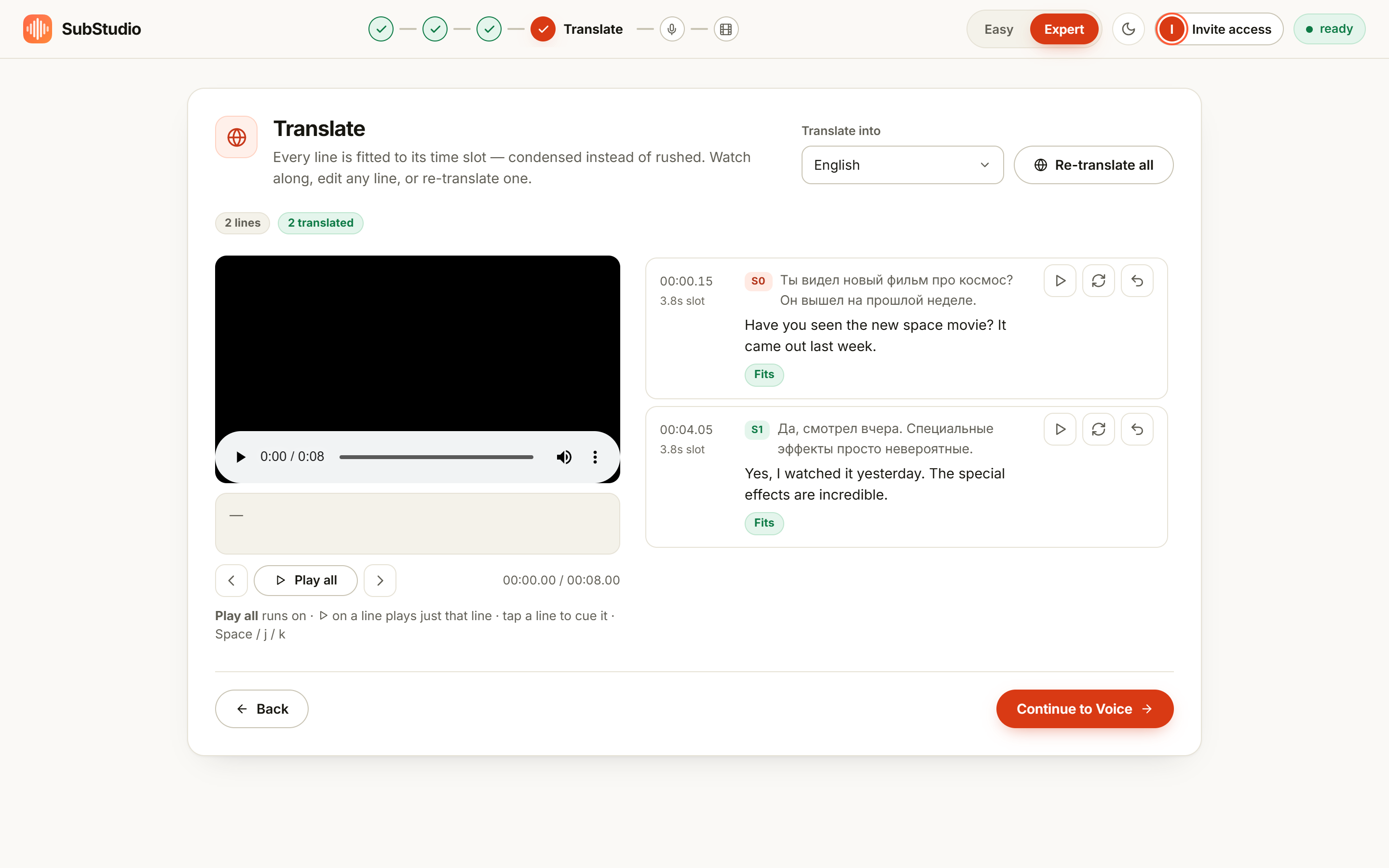1389x868 pixels.
Task: Jump to the Voice microphone step
Action: point(672,29)
